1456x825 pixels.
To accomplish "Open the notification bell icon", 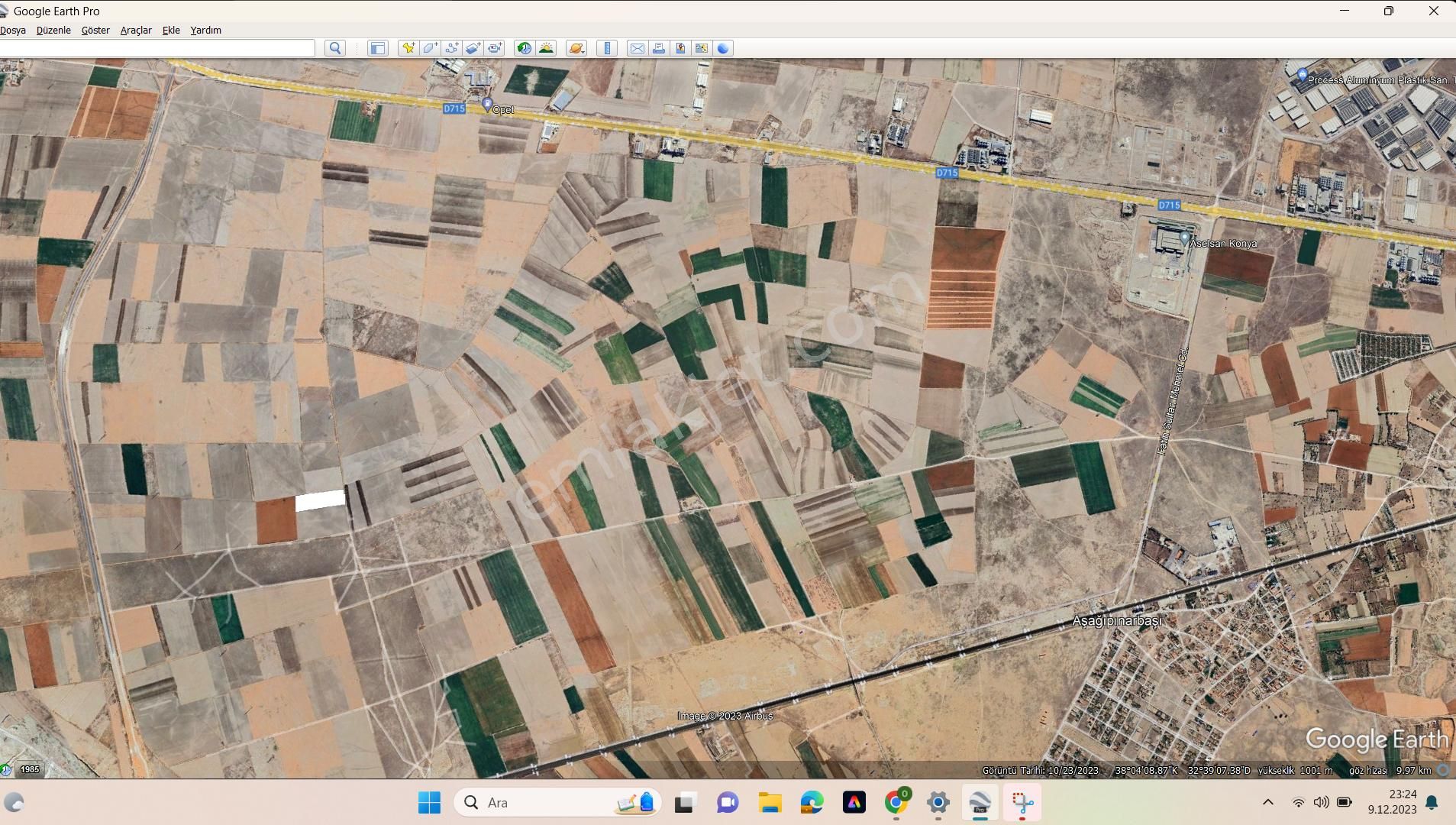I will click(x=1432, y=802).
